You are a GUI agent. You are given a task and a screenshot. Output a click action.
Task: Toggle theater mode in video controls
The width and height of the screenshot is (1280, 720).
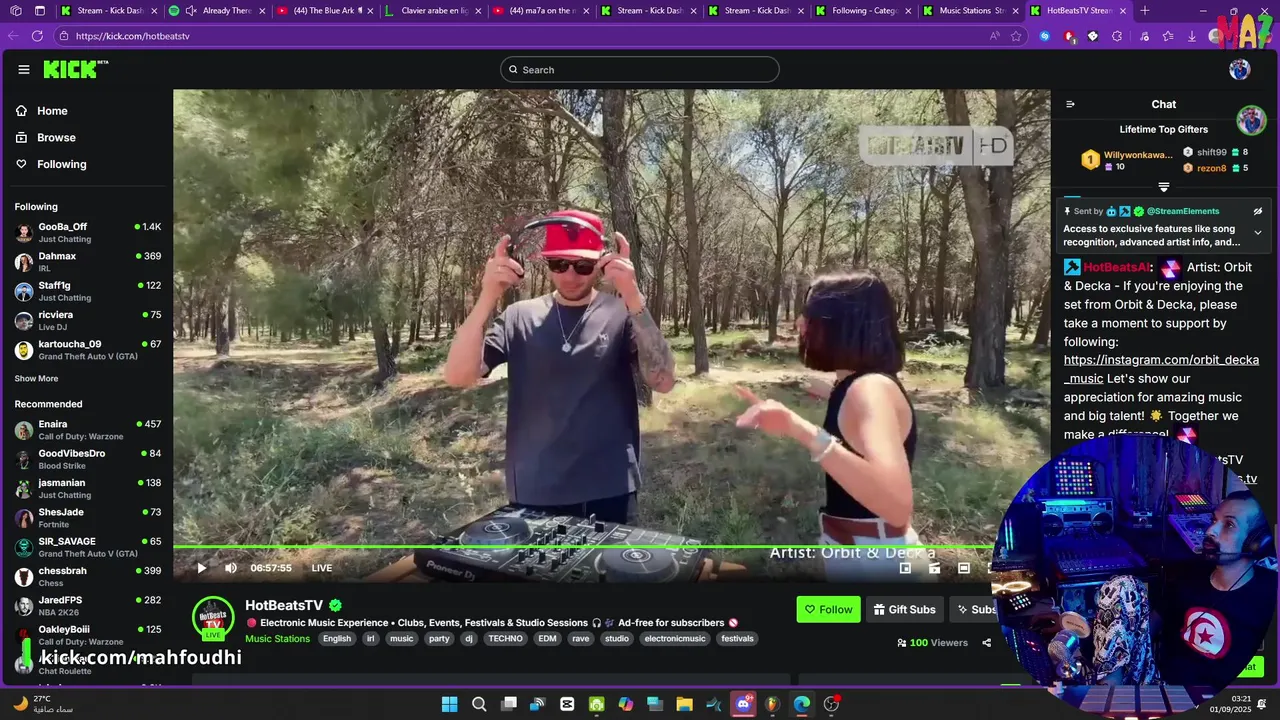pyautogui.click(x=964, y=568)
